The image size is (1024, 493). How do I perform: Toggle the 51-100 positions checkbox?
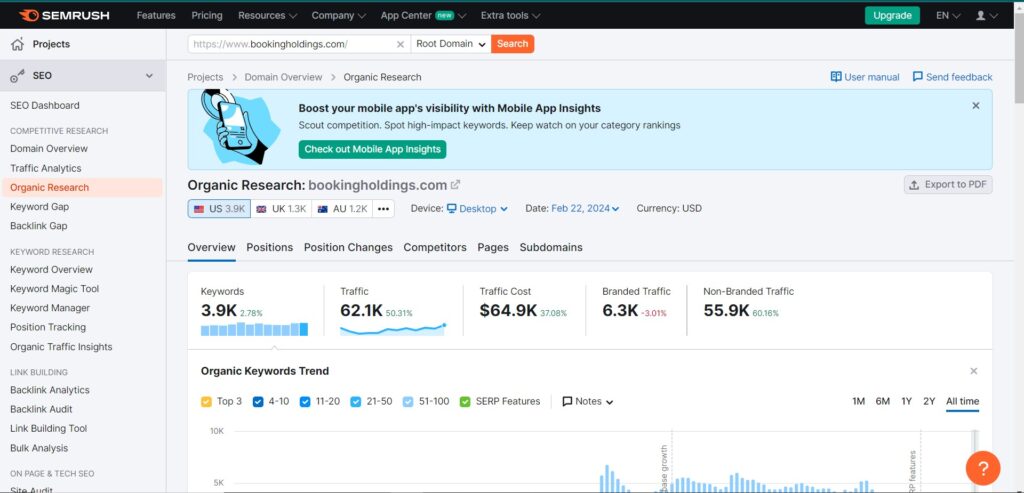(408, 402)
